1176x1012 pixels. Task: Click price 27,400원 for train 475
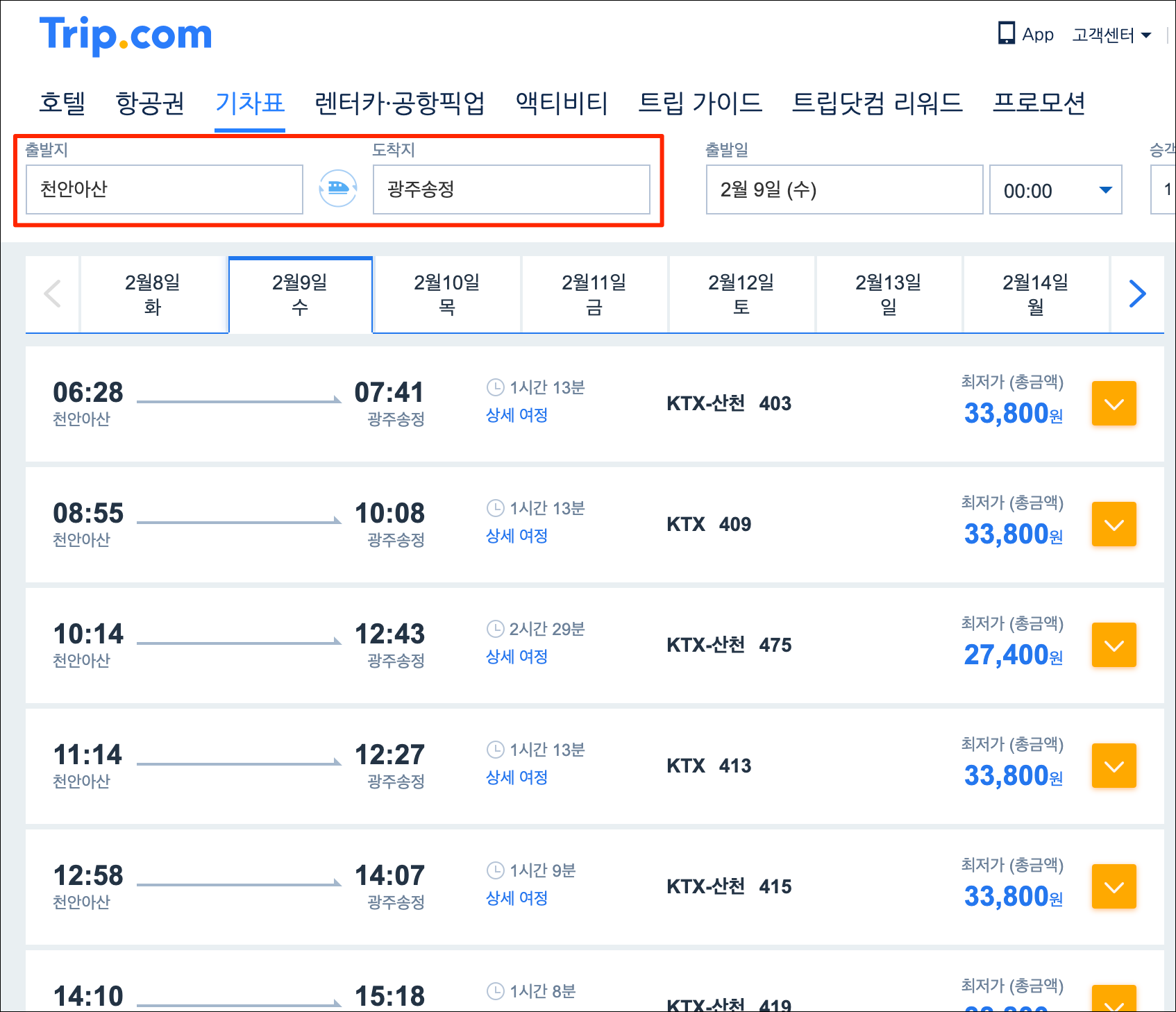1014,655
